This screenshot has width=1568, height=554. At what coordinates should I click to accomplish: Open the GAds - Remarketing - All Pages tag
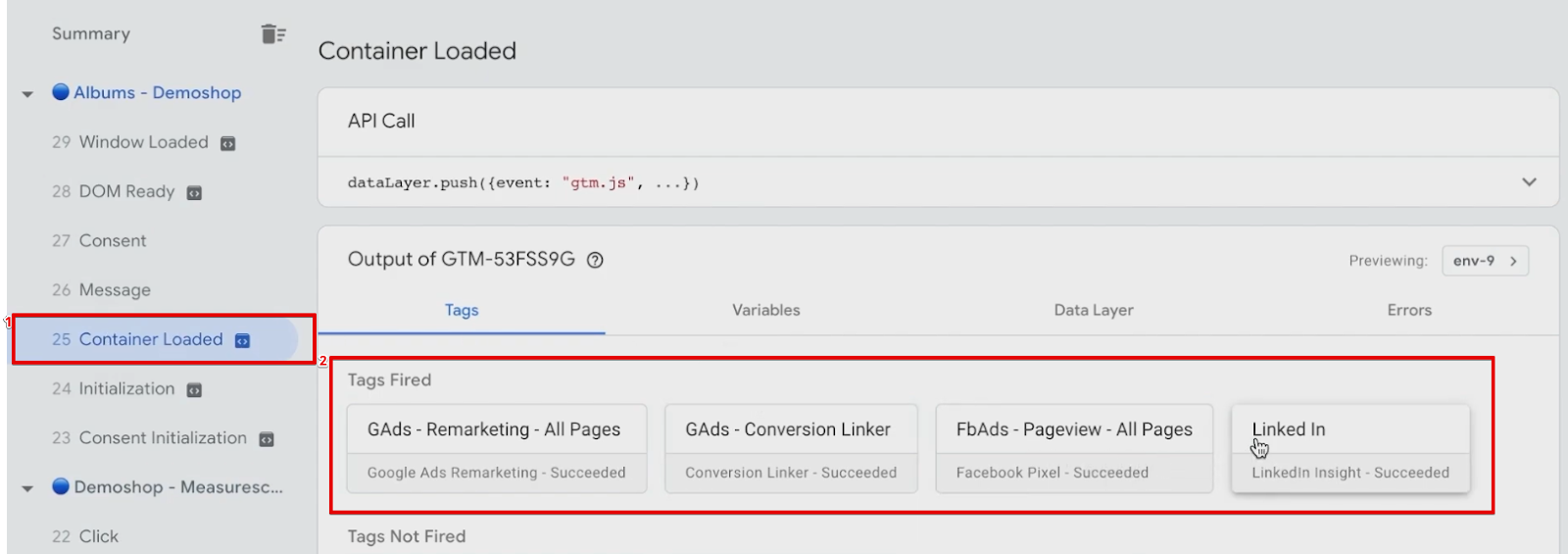(x=497, y=448)
